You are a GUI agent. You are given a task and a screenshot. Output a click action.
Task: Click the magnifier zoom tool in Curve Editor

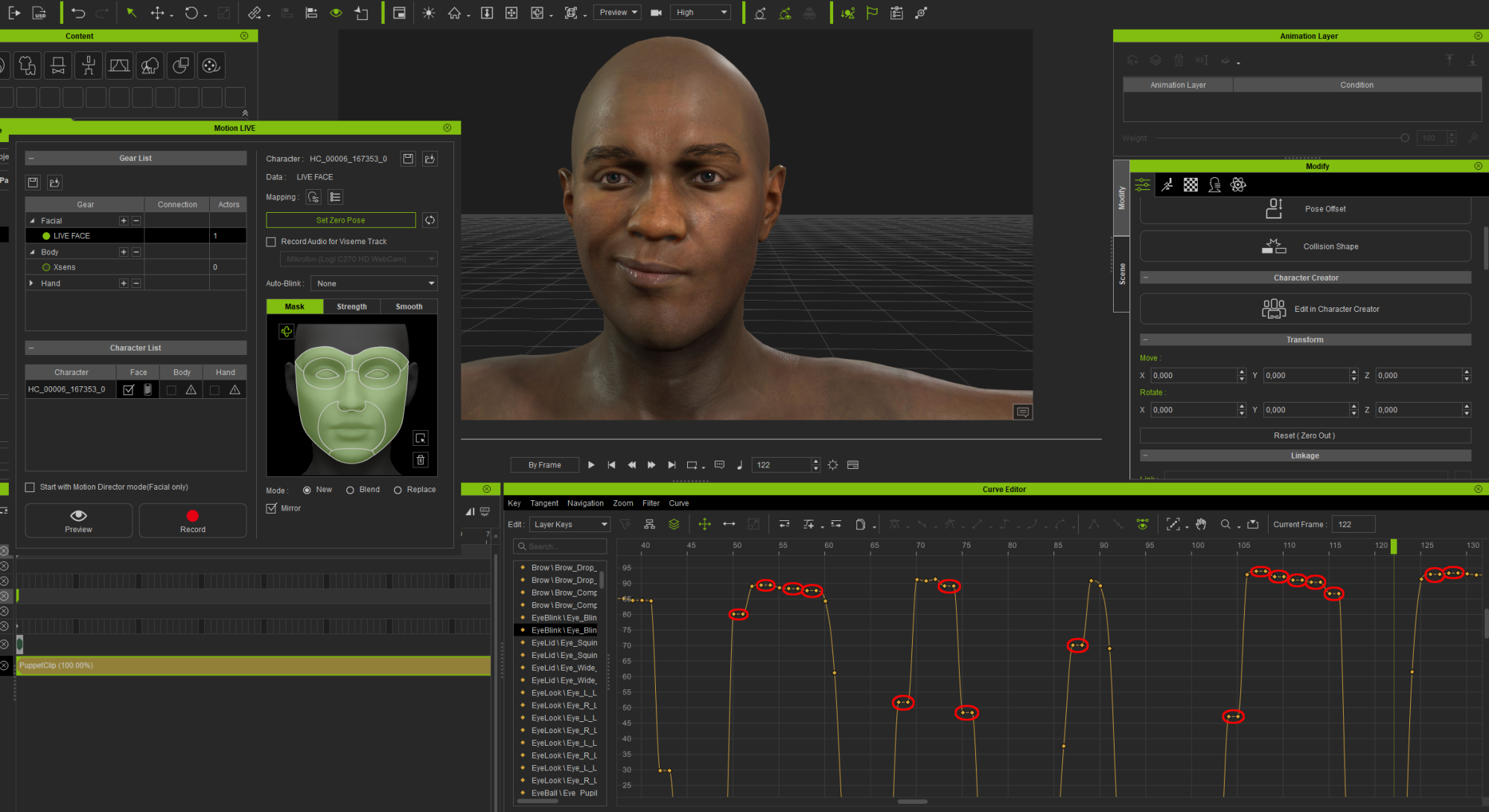[1225, 525]
